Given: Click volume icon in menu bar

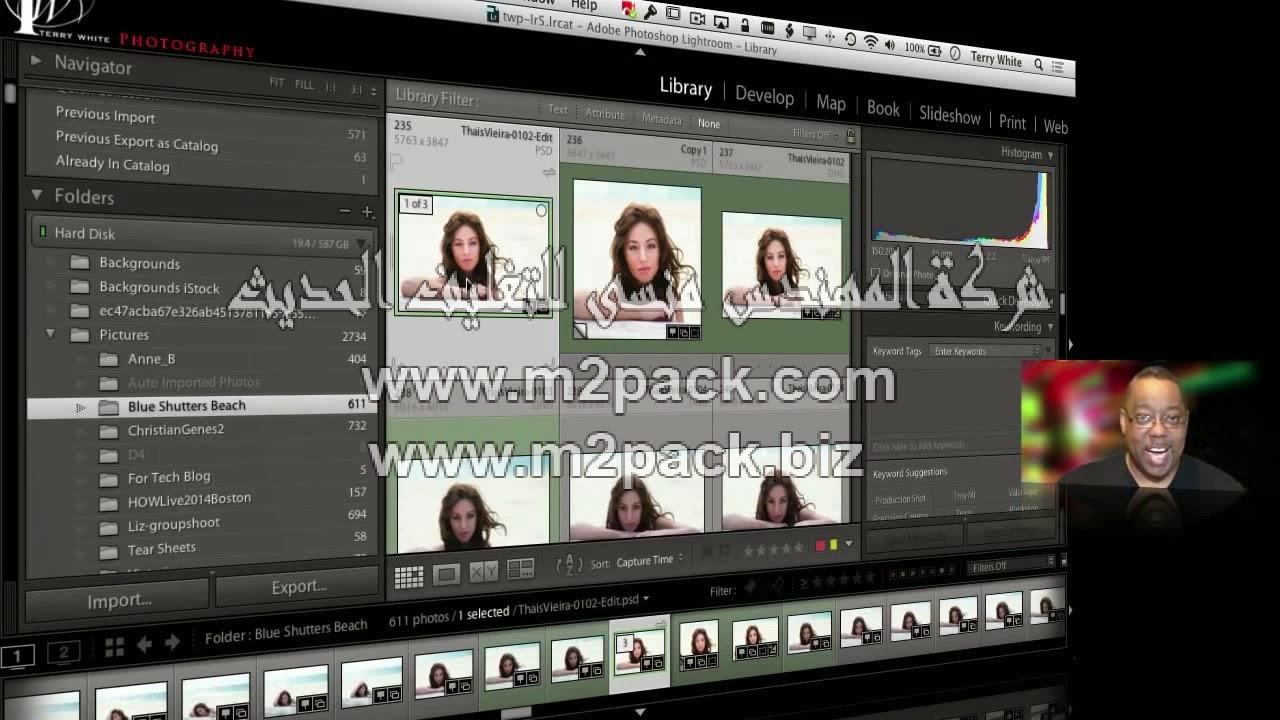Looking at the screenshot, I should pos(890,45).
